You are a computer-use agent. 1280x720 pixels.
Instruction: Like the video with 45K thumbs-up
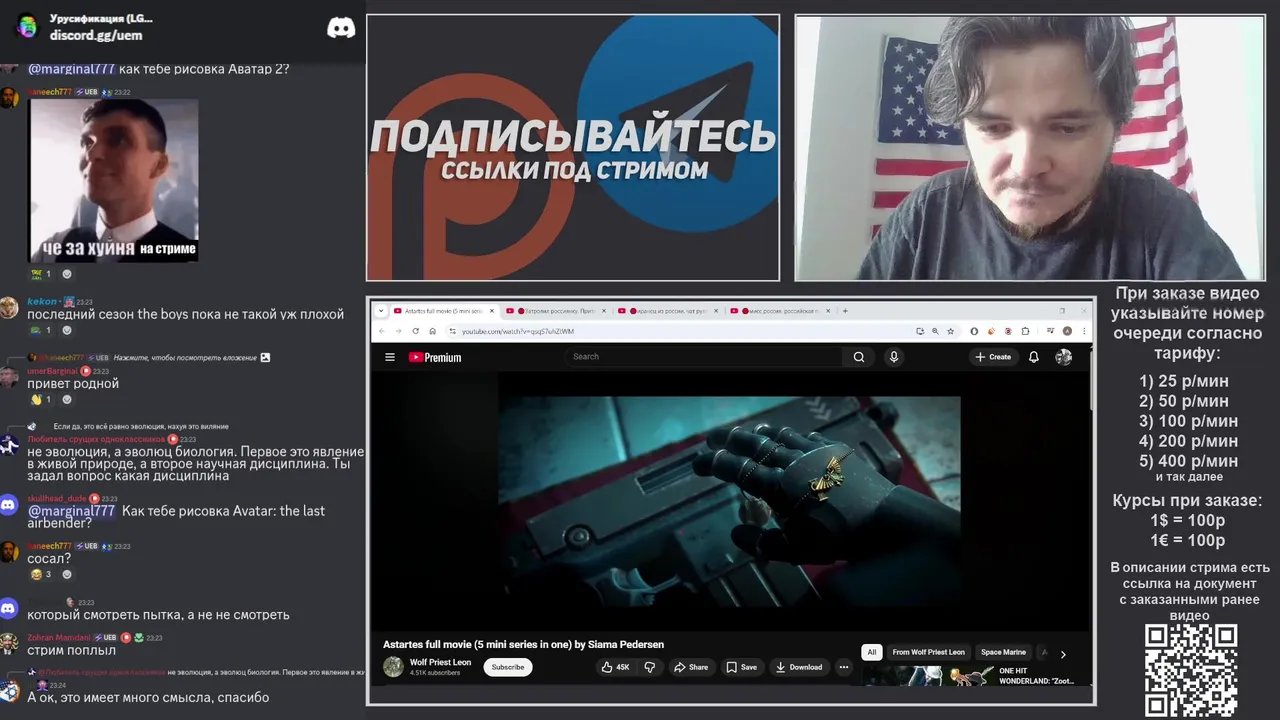pos(615,667)
